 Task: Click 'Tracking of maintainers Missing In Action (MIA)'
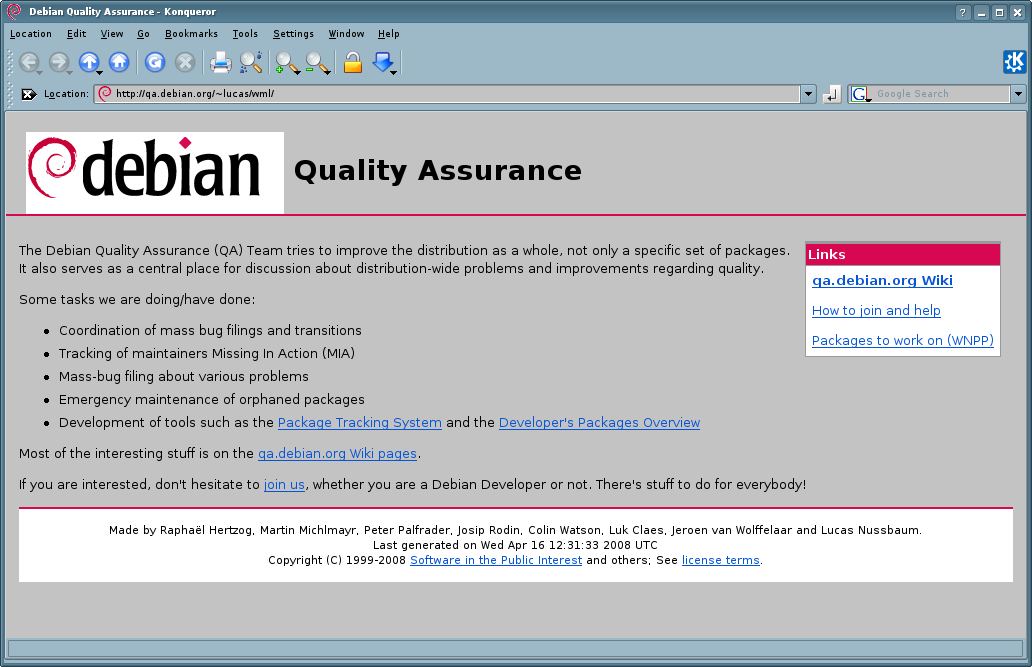pyautogui.click(x=207, y=354)
